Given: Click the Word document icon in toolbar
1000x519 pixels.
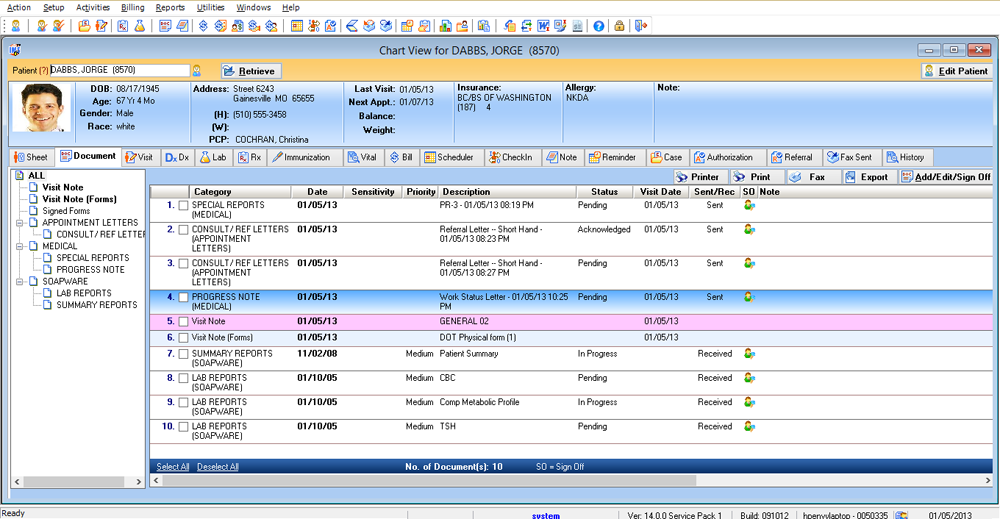Looking at the screenshot, I should (543, 26).
